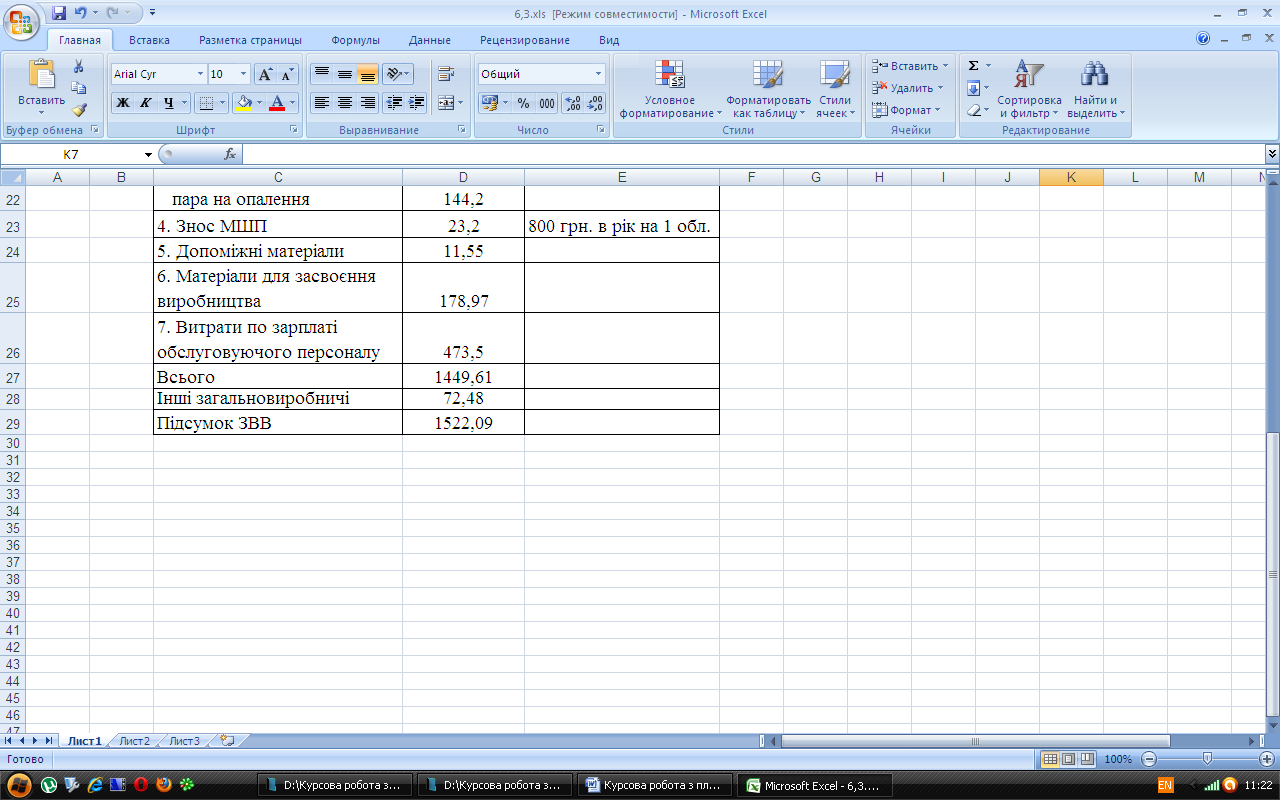Open the Лист2 worksheet

pos(134,741)
